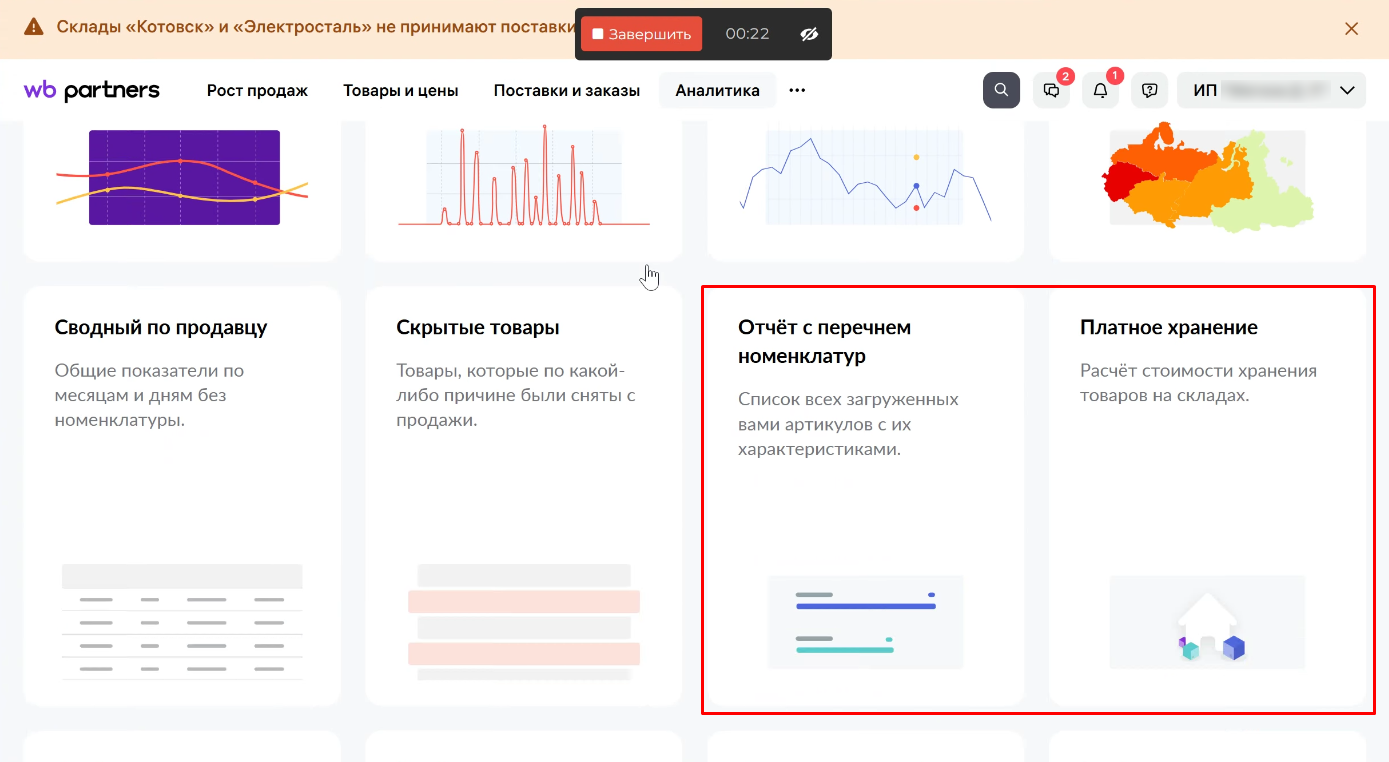Click description 'Товары, которые по какой-либо причине'
Viewport: 1389px width, 762px height.
coord(516,395)
